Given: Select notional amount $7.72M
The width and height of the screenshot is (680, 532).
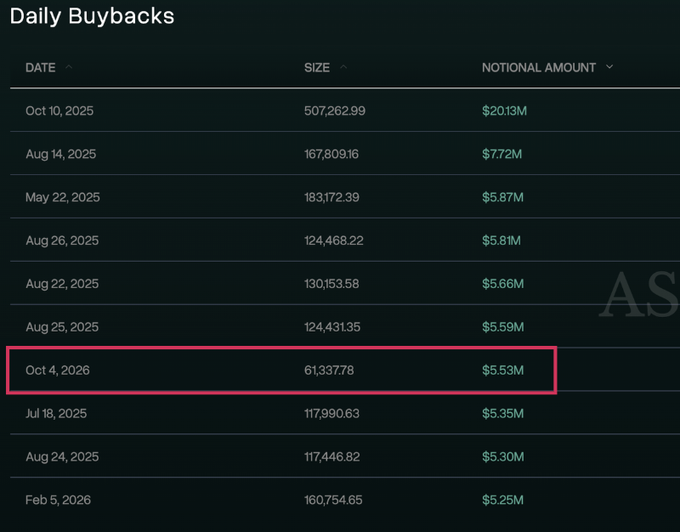Looking at the screenshot, I should coord(502,154).
